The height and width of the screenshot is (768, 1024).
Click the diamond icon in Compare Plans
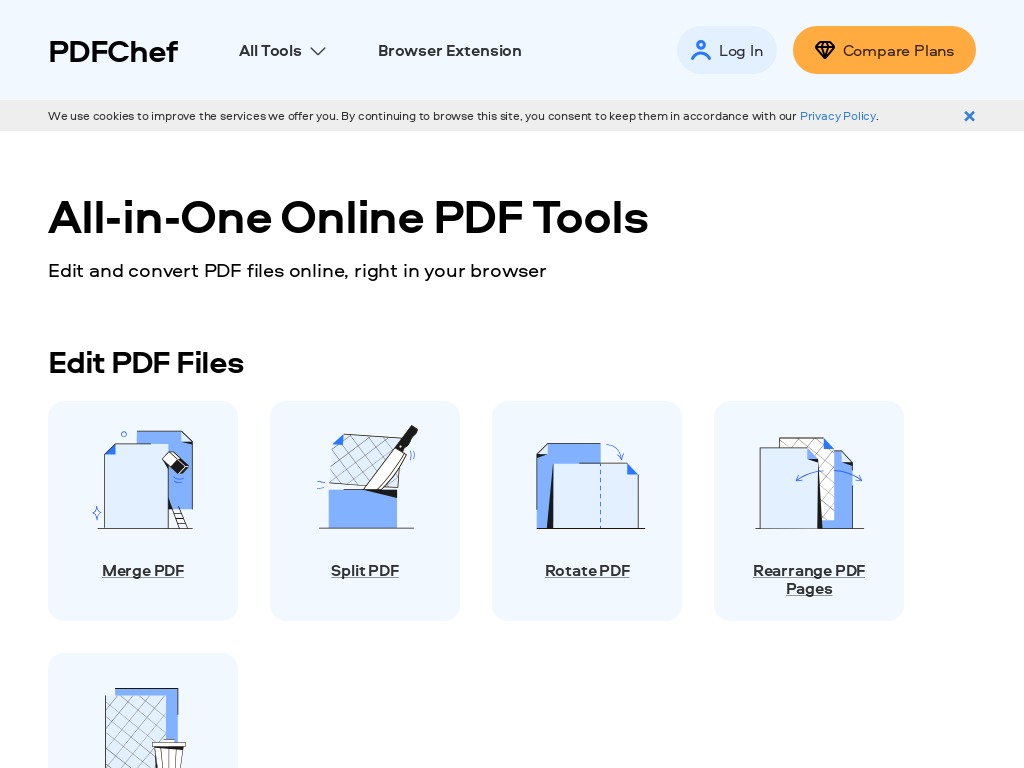[824, 50]
